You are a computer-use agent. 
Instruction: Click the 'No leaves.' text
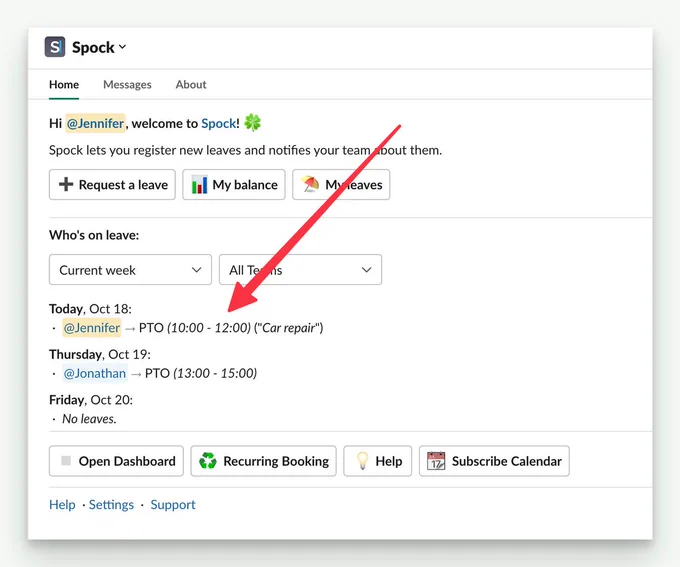click(x=89, y=419)
